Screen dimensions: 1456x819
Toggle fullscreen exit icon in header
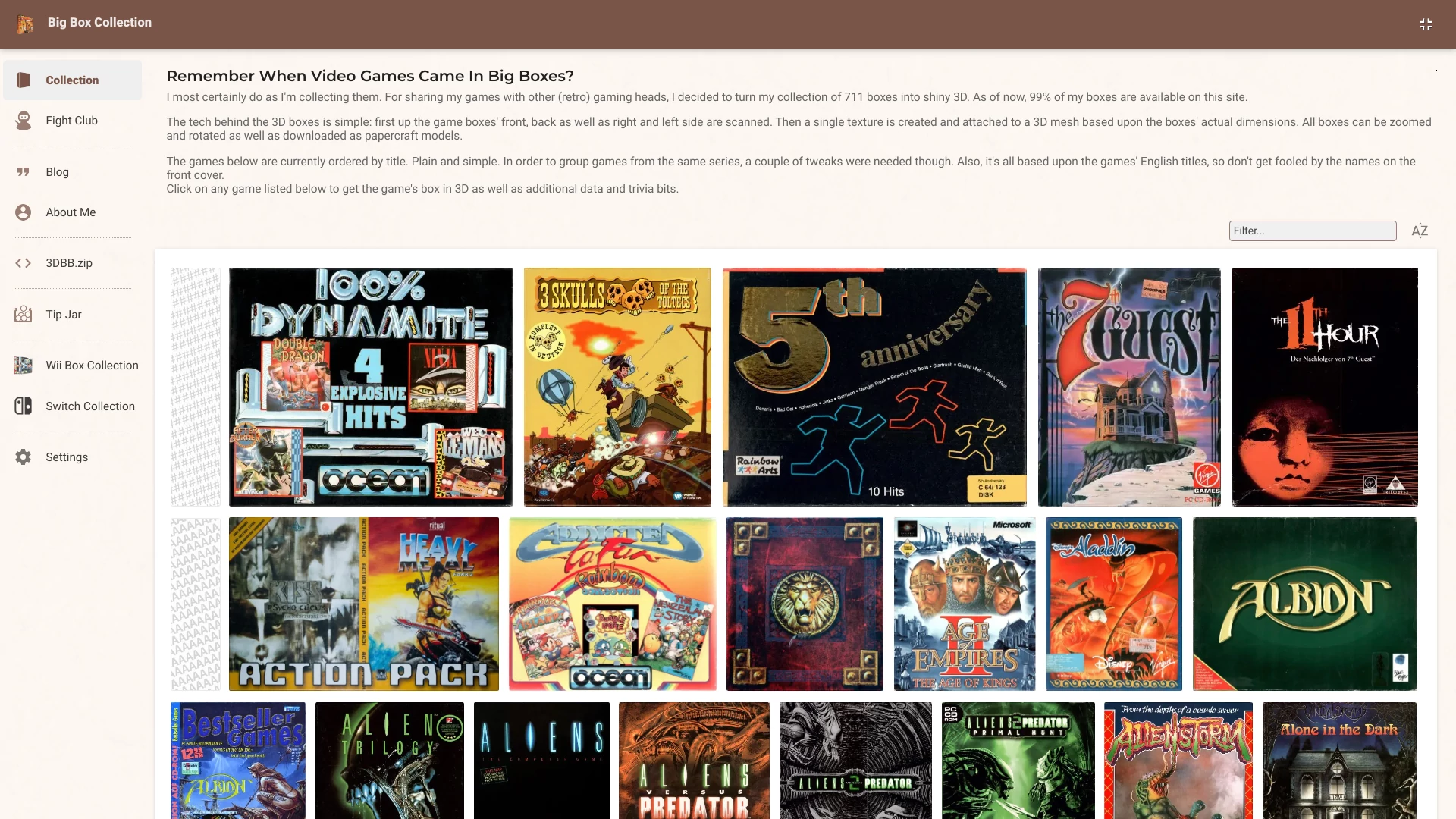point(1426,24)
